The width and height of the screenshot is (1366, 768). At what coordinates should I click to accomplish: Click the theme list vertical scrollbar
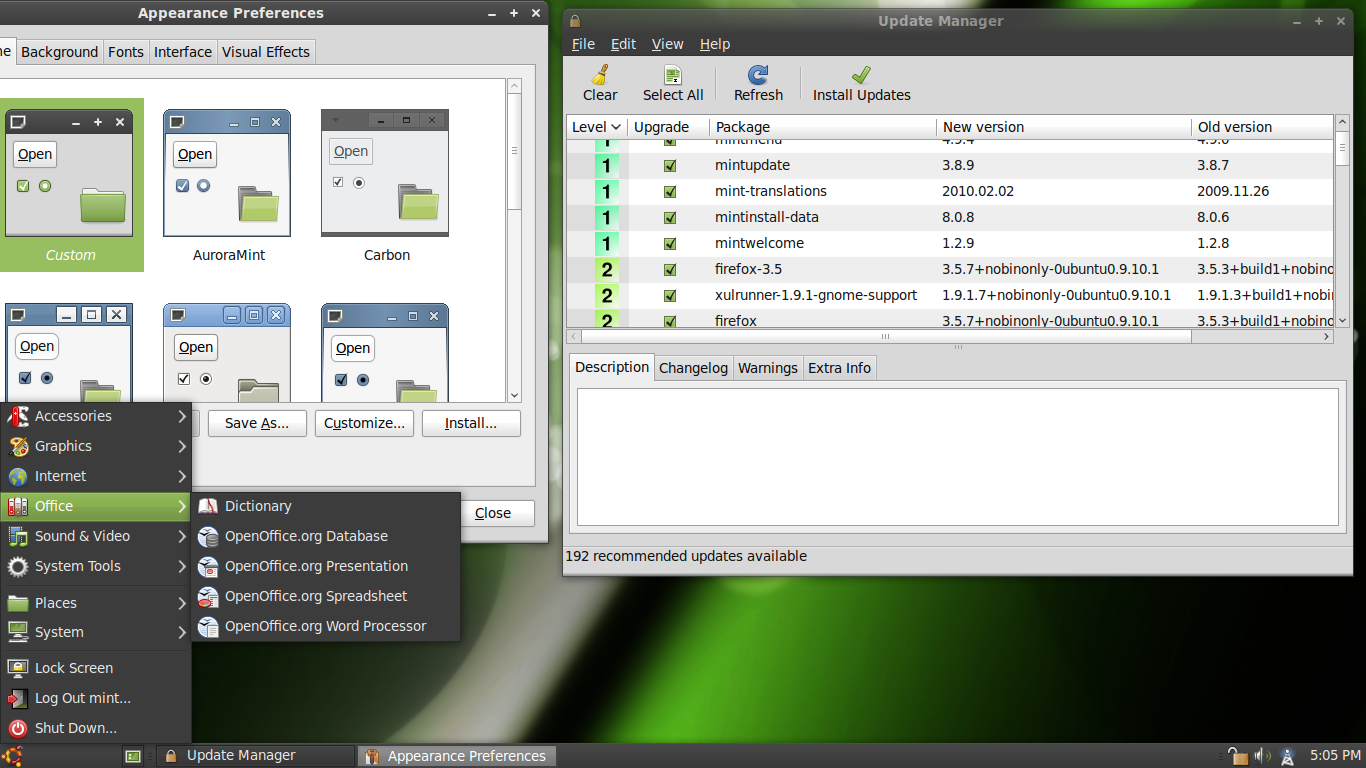click(515, 241)
